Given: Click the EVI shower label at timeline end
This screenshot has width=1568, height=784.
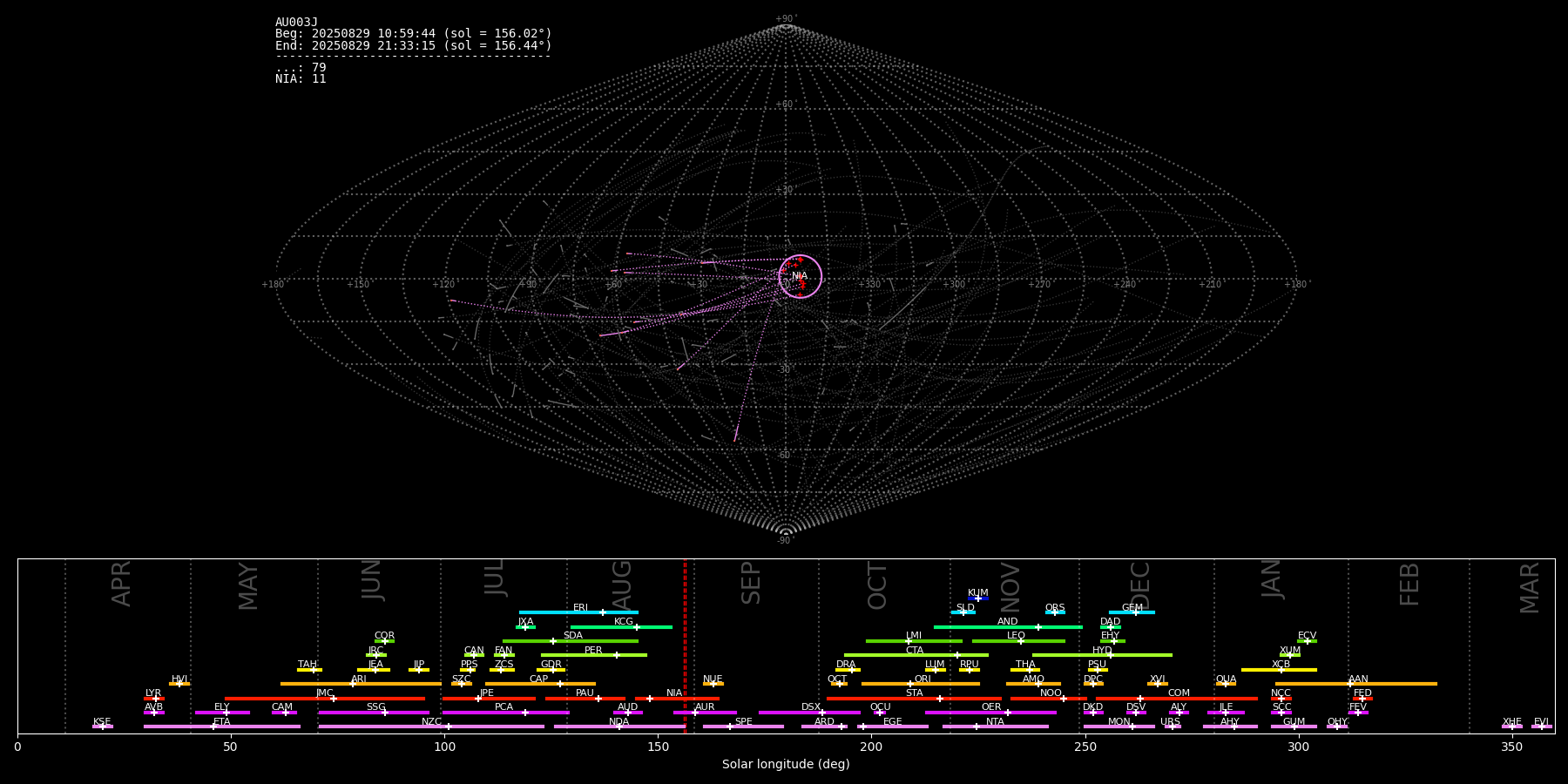Looking at the screenshot, I should pyautogui.click(x=1541, y=721).
